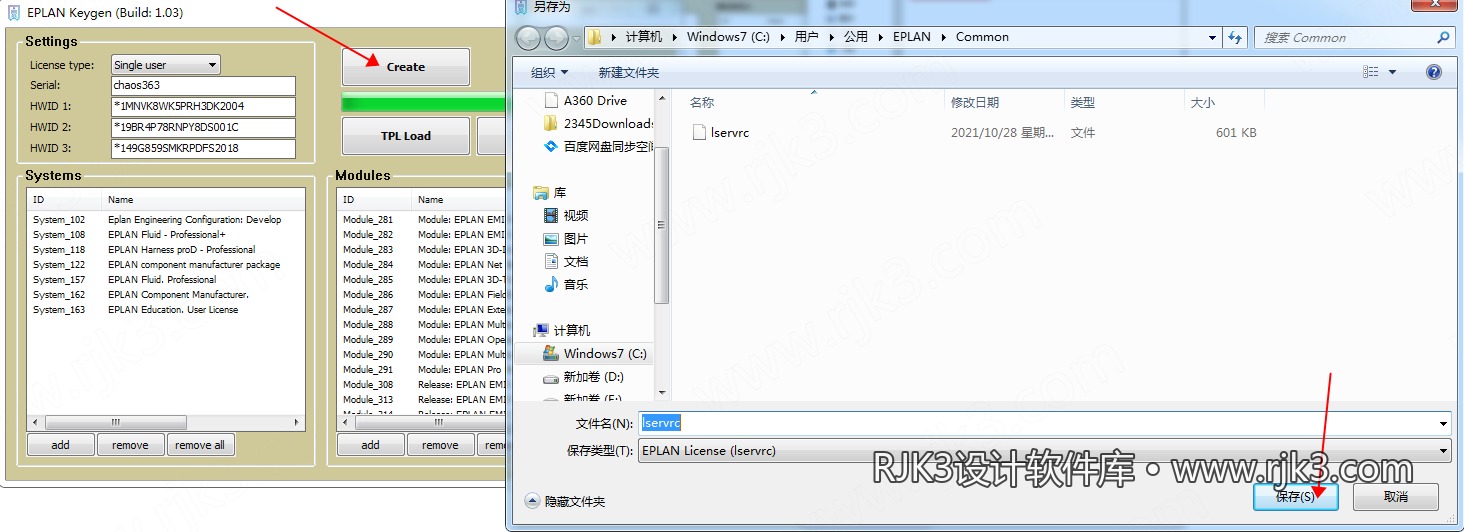This screenshot has width=1464, height=532.
Task: Click 隐藏文件夹 toggle
Action: 566,501
